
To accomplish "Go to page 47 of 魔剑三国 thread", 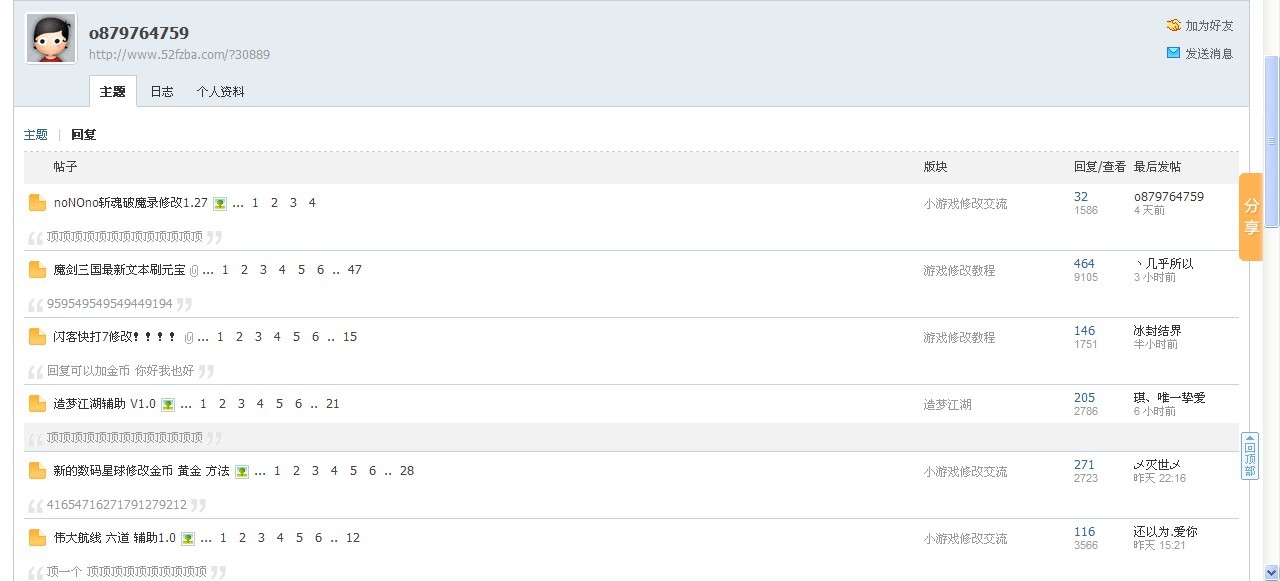I will 355,270.
